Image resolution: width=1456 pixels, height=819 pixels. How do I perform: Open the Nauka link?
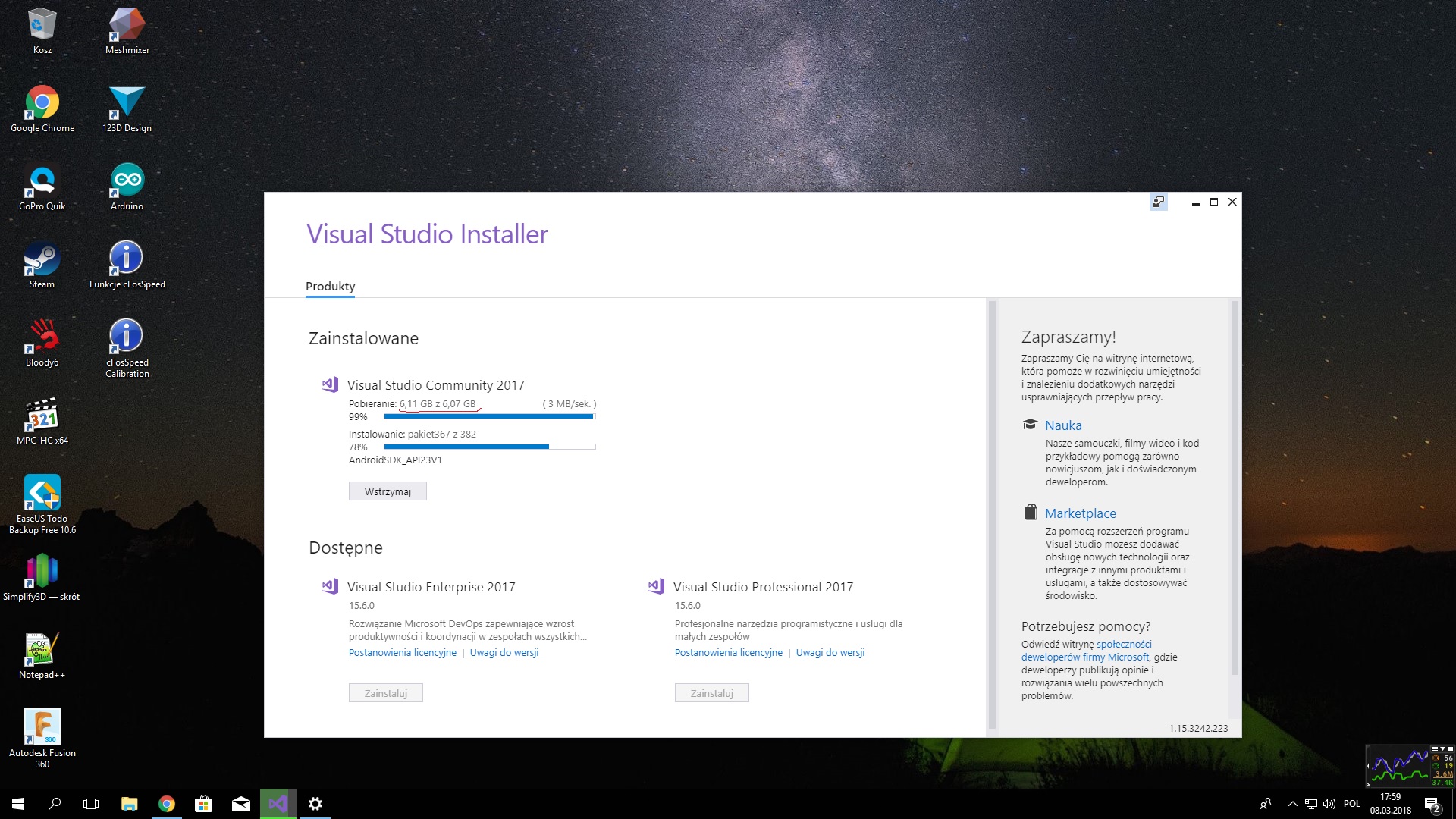(1063, 425)
